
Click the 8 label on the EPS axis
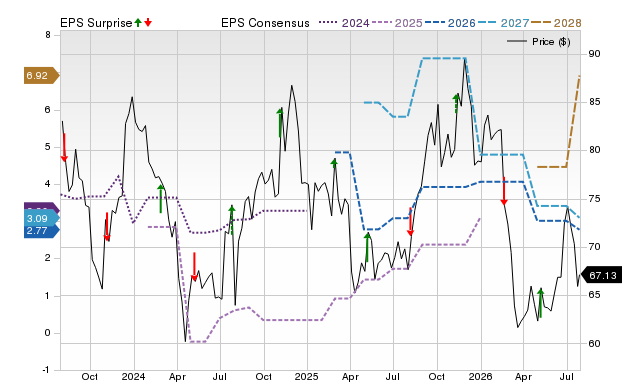(x=48, y=35)
